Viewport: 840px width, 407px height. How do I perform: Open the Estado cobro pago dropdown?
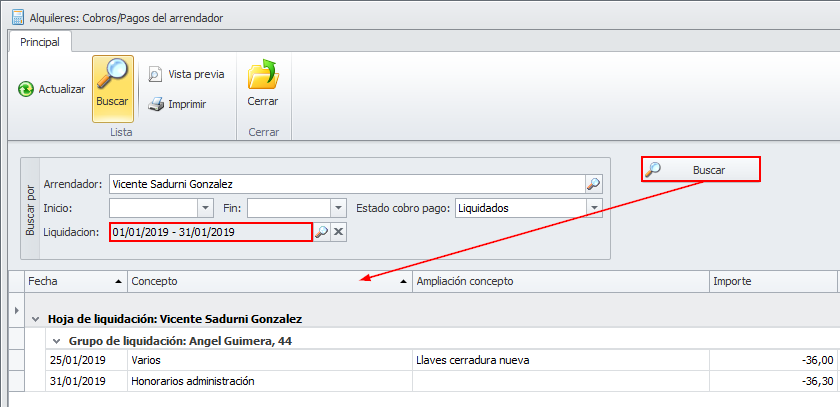click(x=594, y=208)
